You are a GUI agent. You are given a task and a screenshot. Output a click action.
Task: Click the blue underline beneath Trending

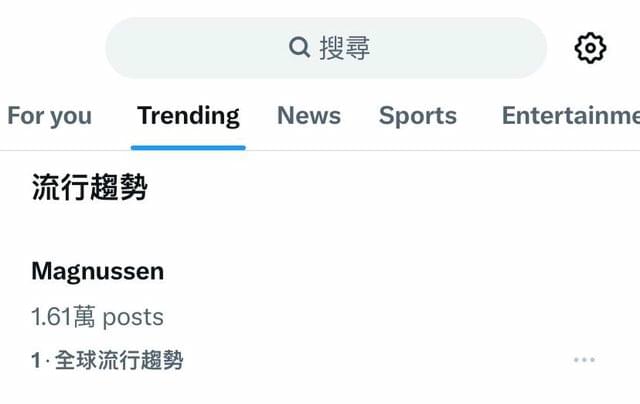[188, 148]
